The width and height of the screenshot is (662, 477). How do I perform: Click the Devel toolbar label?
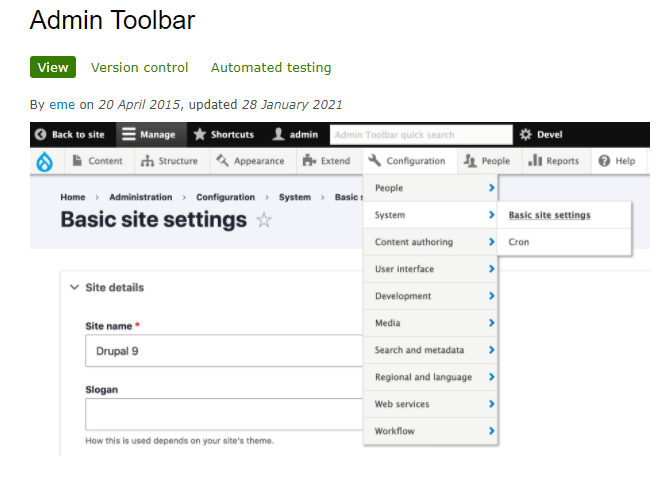pyautogui.click(x=550, y=135)
